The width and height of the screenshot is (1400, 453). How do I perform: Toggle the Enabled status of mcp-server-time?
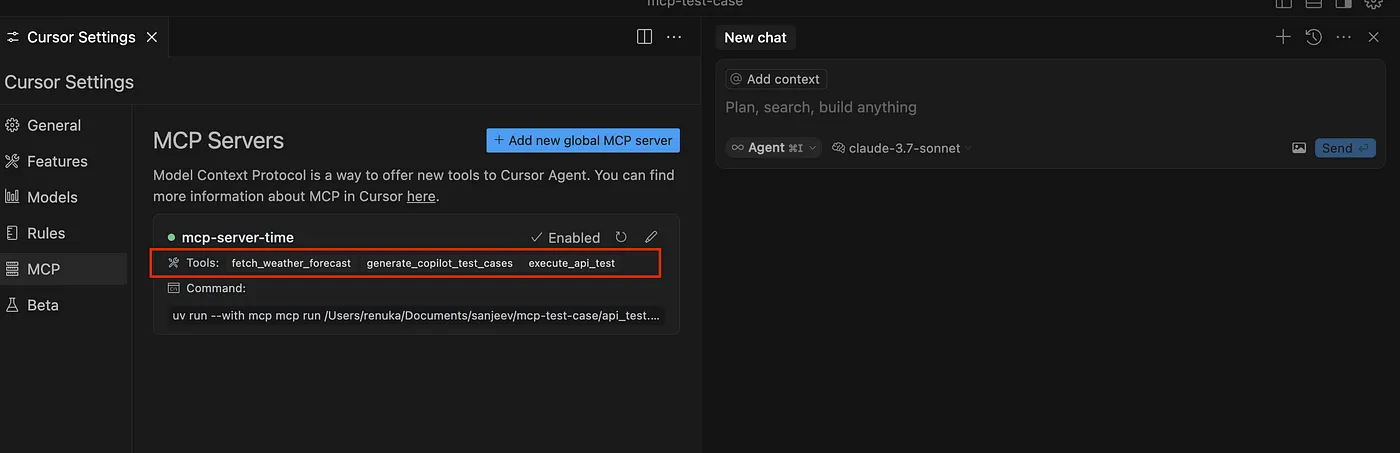(565, 237)
